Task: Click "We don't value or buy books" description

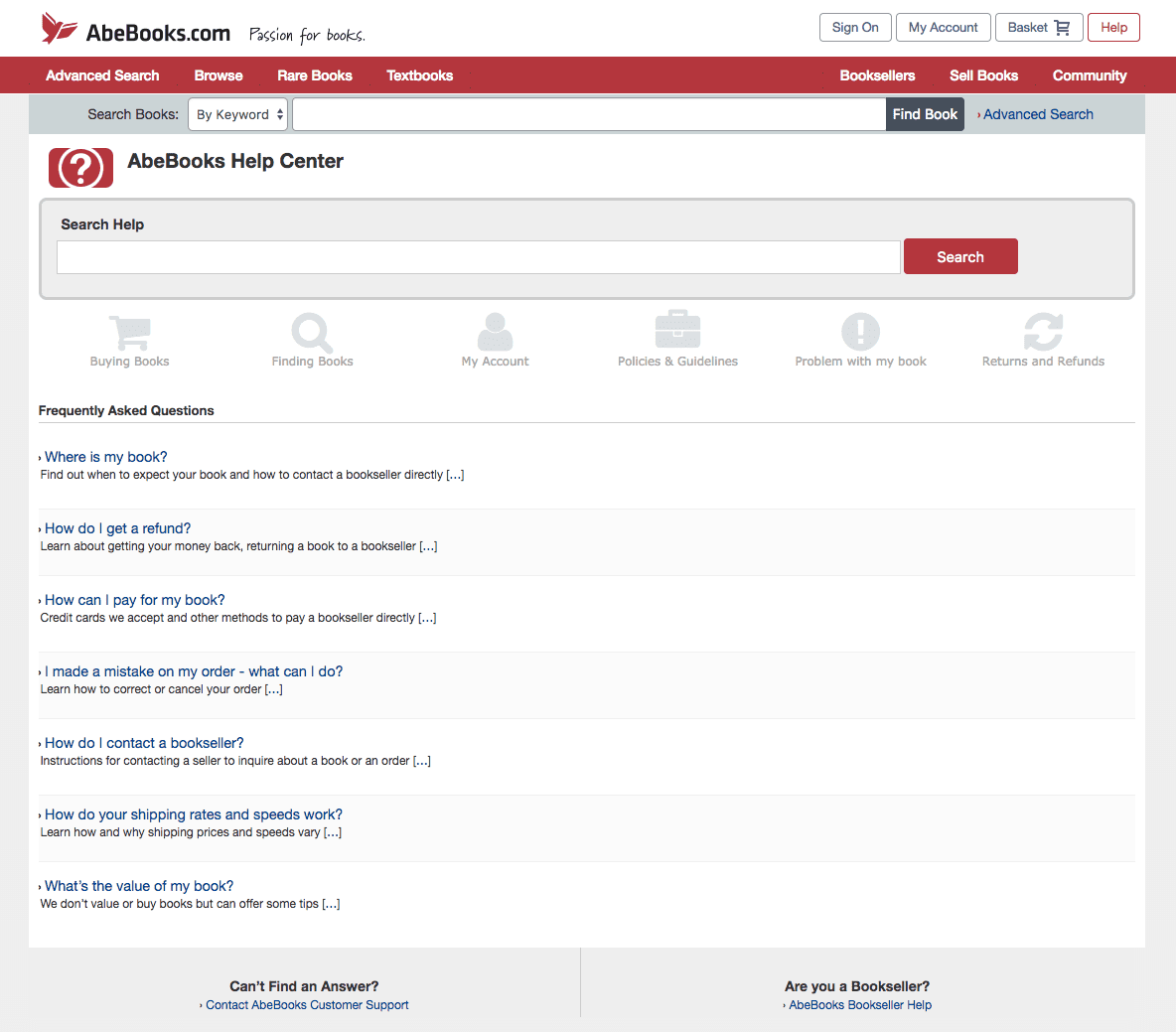Action: tap(190, 904)
